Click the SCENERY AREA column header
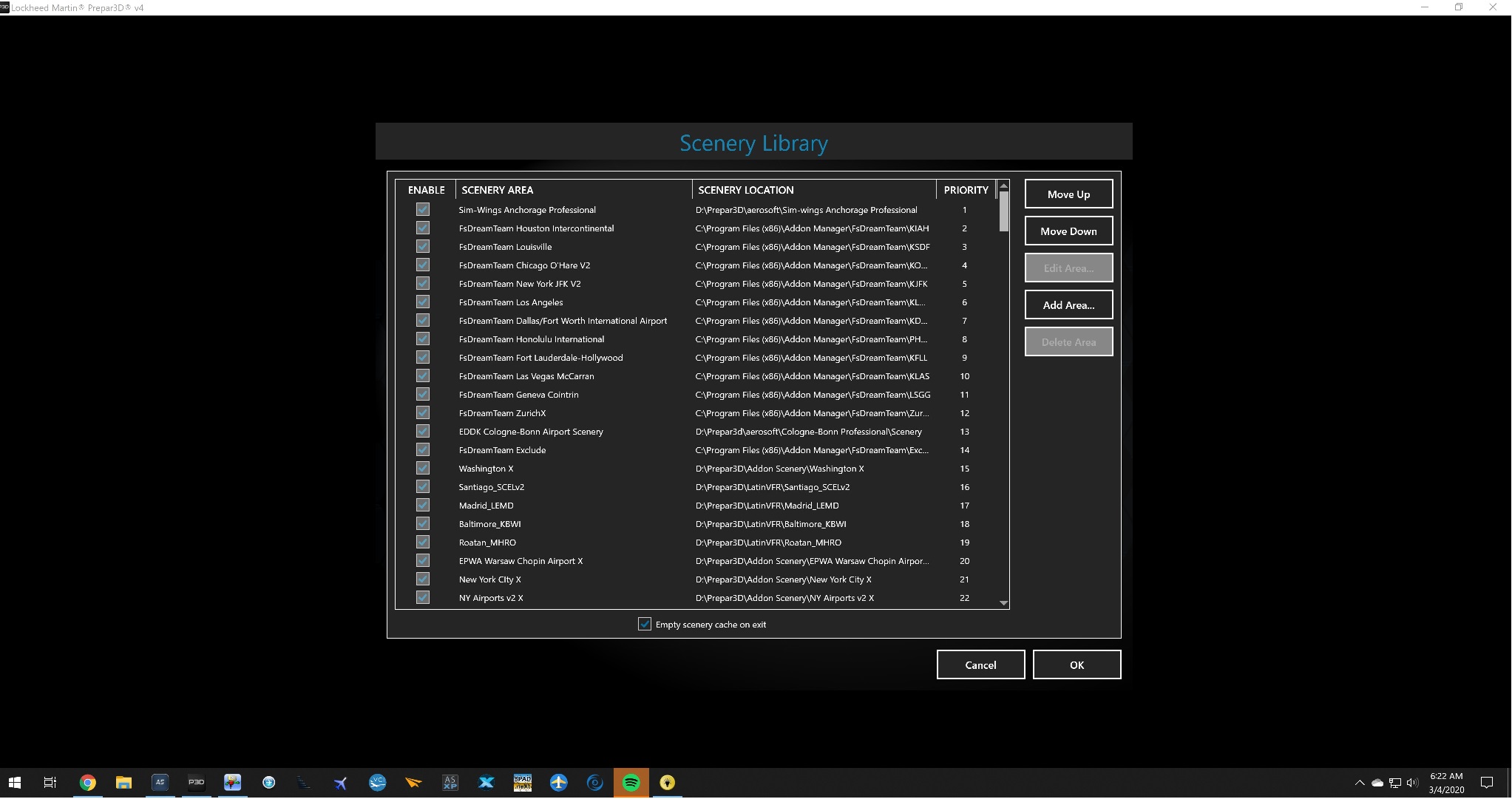Image resolution: width=1512 pixels, height=799 pixels. (574, 190)
